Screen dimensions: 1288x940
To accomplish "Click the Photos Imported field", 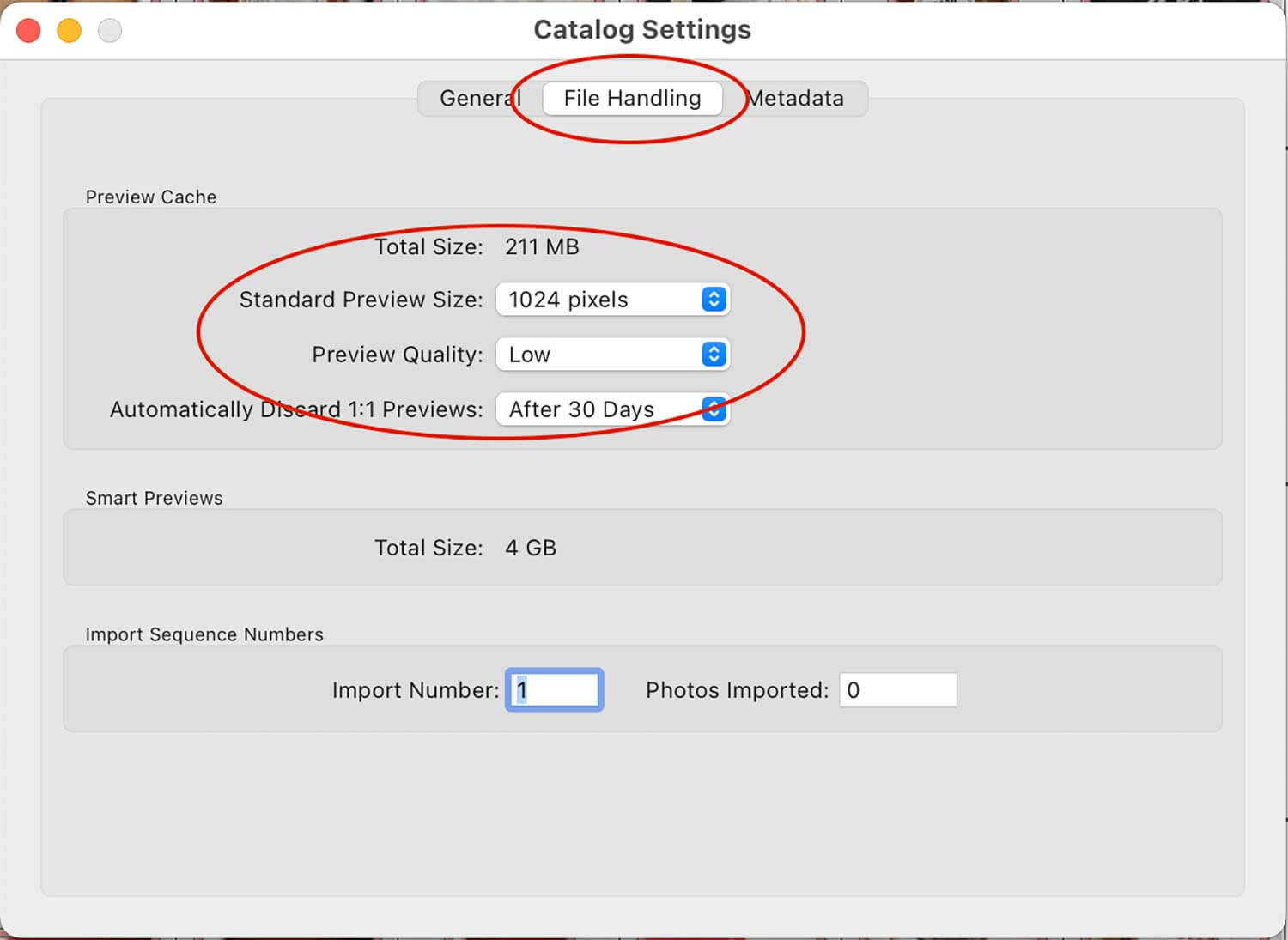I will [x=898, y=690].
